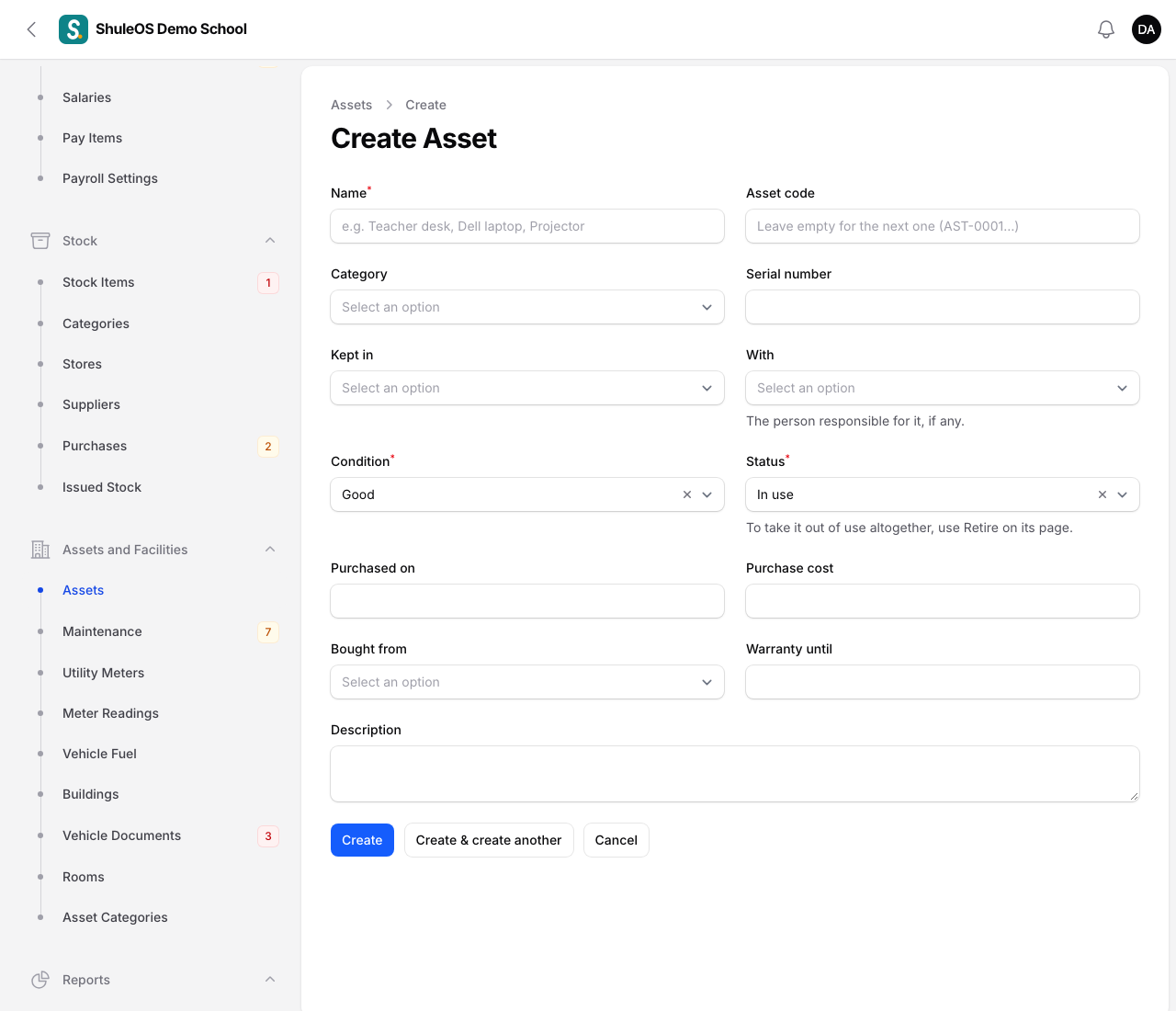
Task: Click the Create breadcrumb
Action: coord(425,105)
